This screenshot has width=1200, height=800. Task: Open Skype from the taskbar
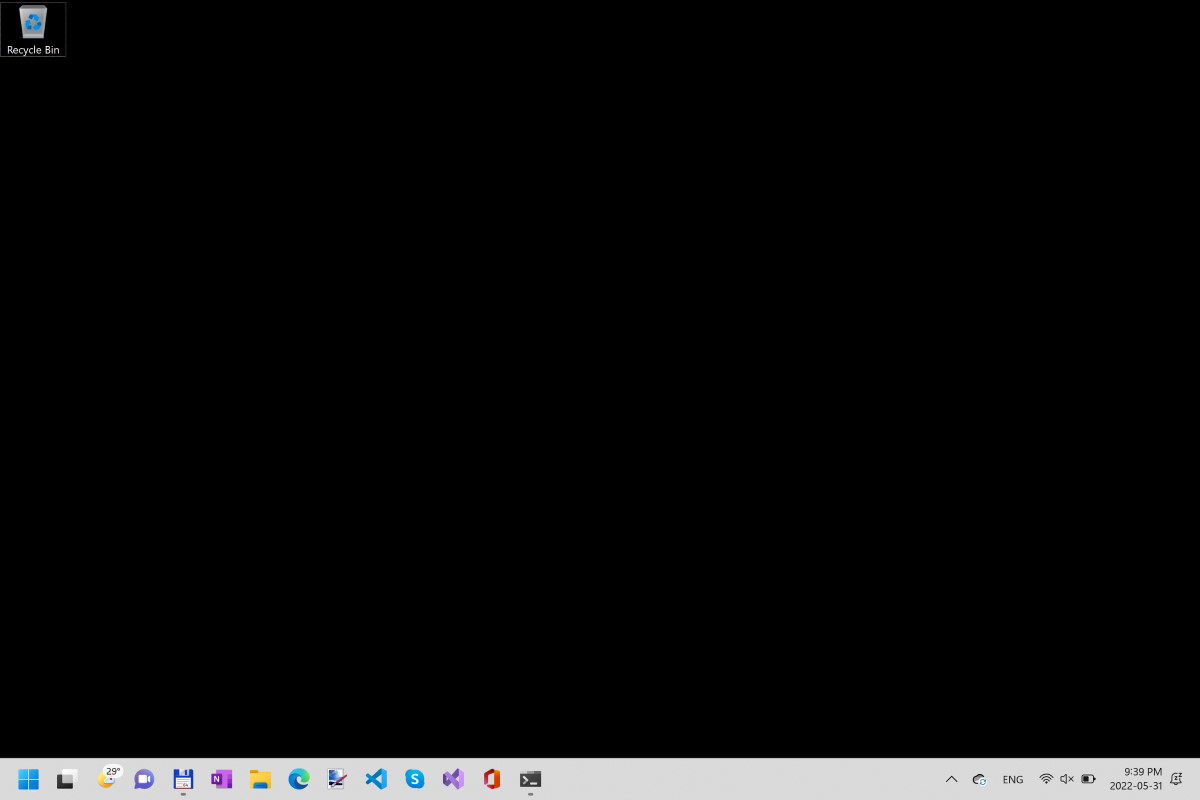(414, 779)
